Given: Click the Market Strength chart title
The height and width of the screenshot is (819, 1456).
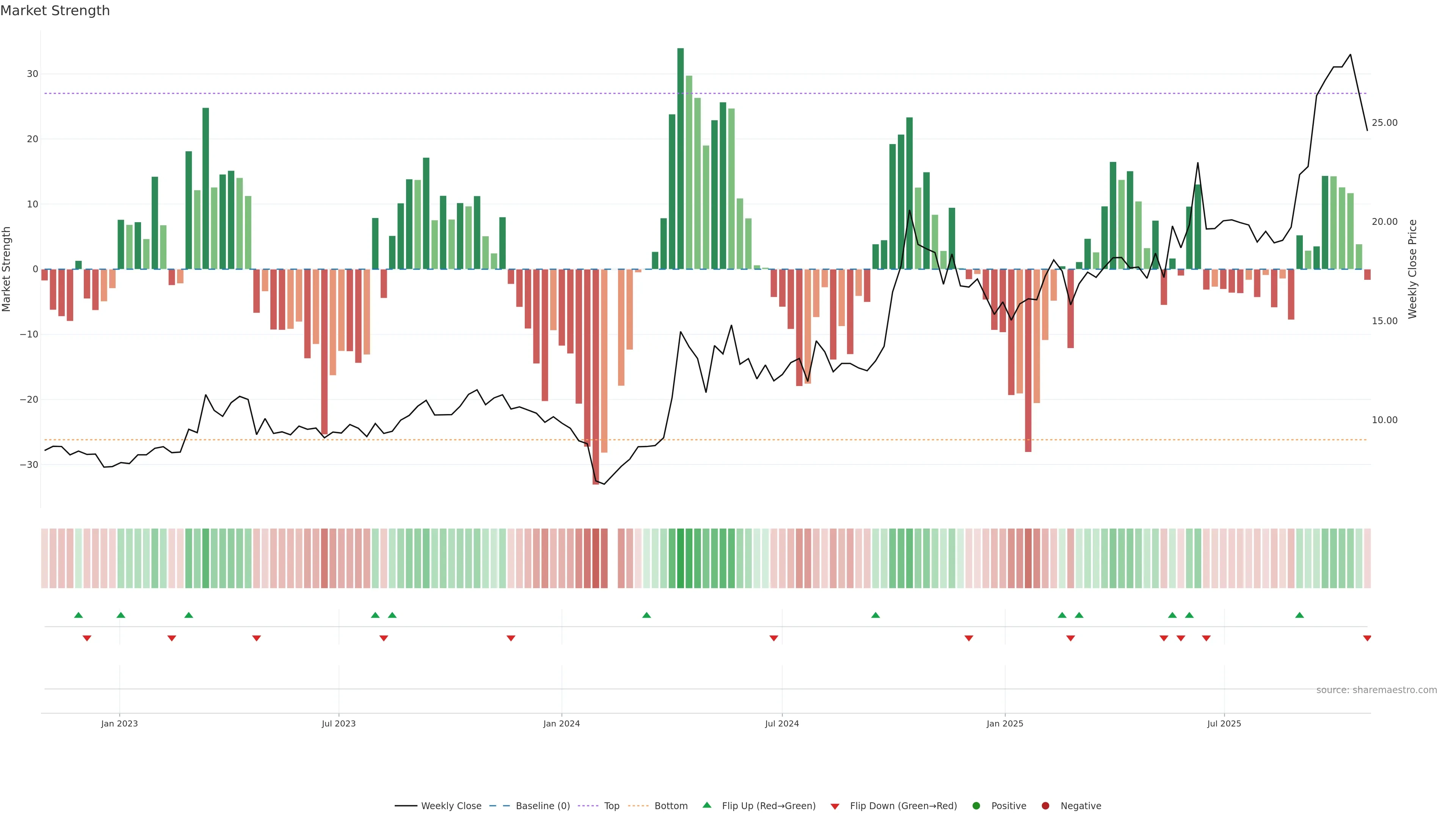Looking at the screenshot, I should pos(55,11).
